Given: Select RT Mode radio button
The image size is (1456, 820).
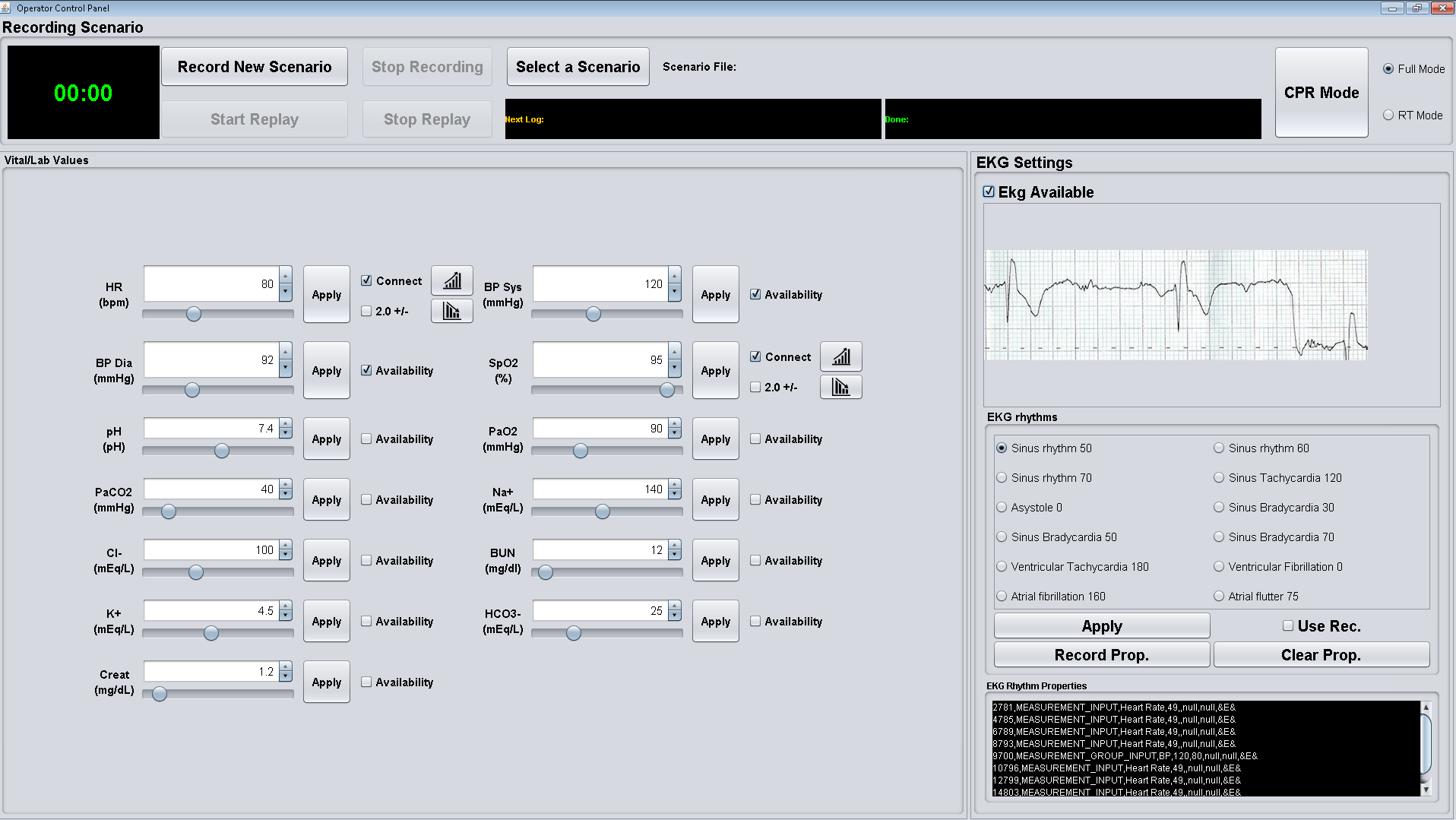Looking at the screenshot, I should tap(1388, 115).
